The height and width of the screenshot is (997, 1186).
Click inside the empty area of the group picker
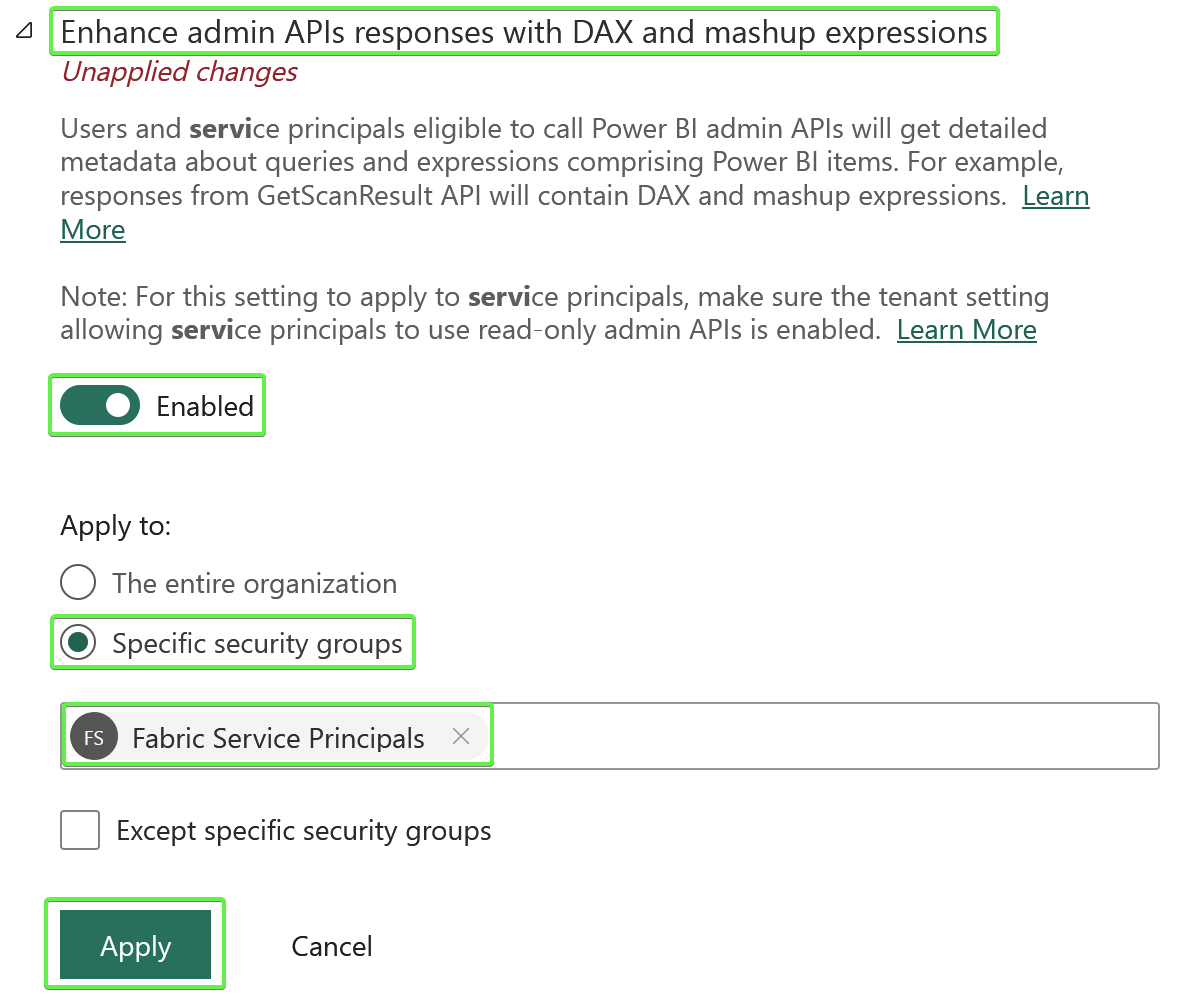coord(800,735)
